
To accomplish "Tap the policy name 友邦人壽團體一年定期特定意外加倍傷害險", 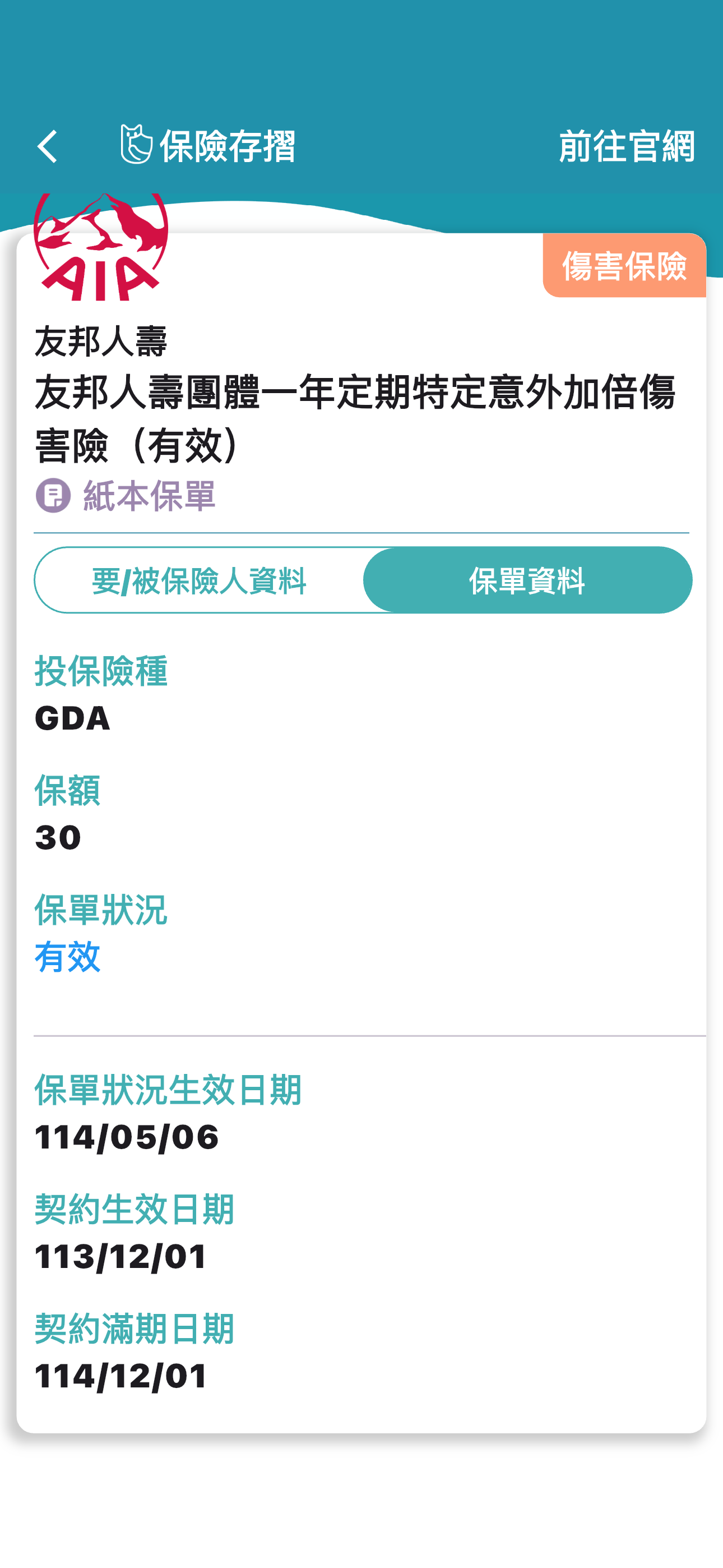I will tap(355, 419).
